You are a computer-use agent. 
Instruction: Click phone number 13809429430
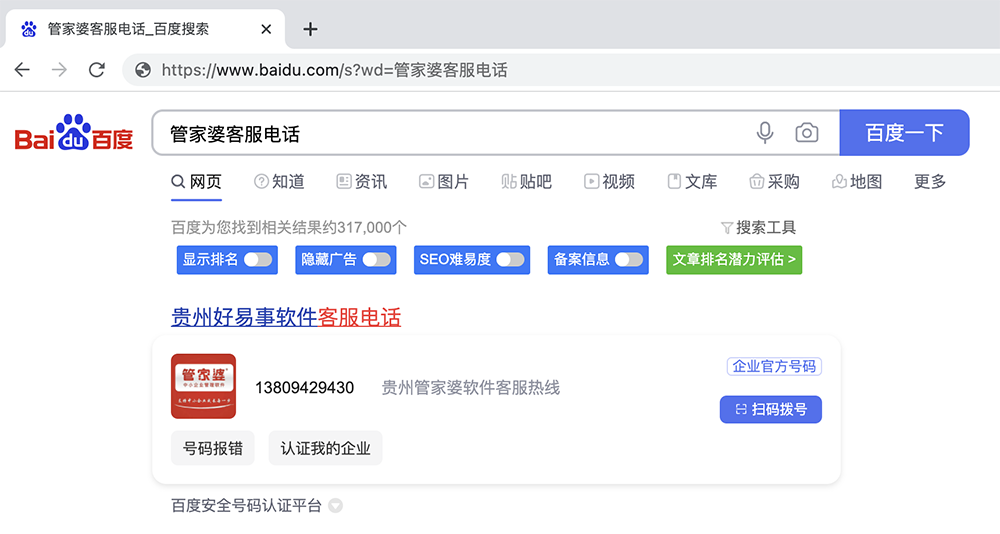coord(305,388)
